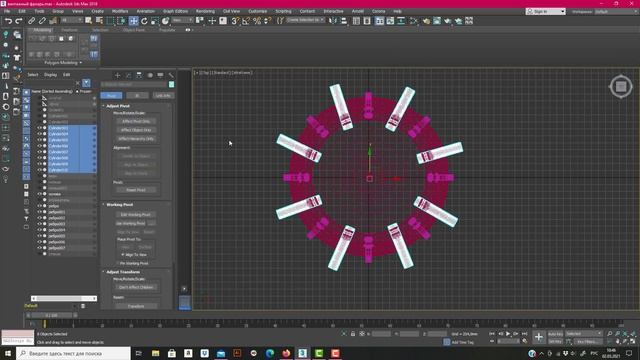The image size is (640, 360).
Task: Open the Firefox icon in the taskbar
Action: [x=286, y=353]
